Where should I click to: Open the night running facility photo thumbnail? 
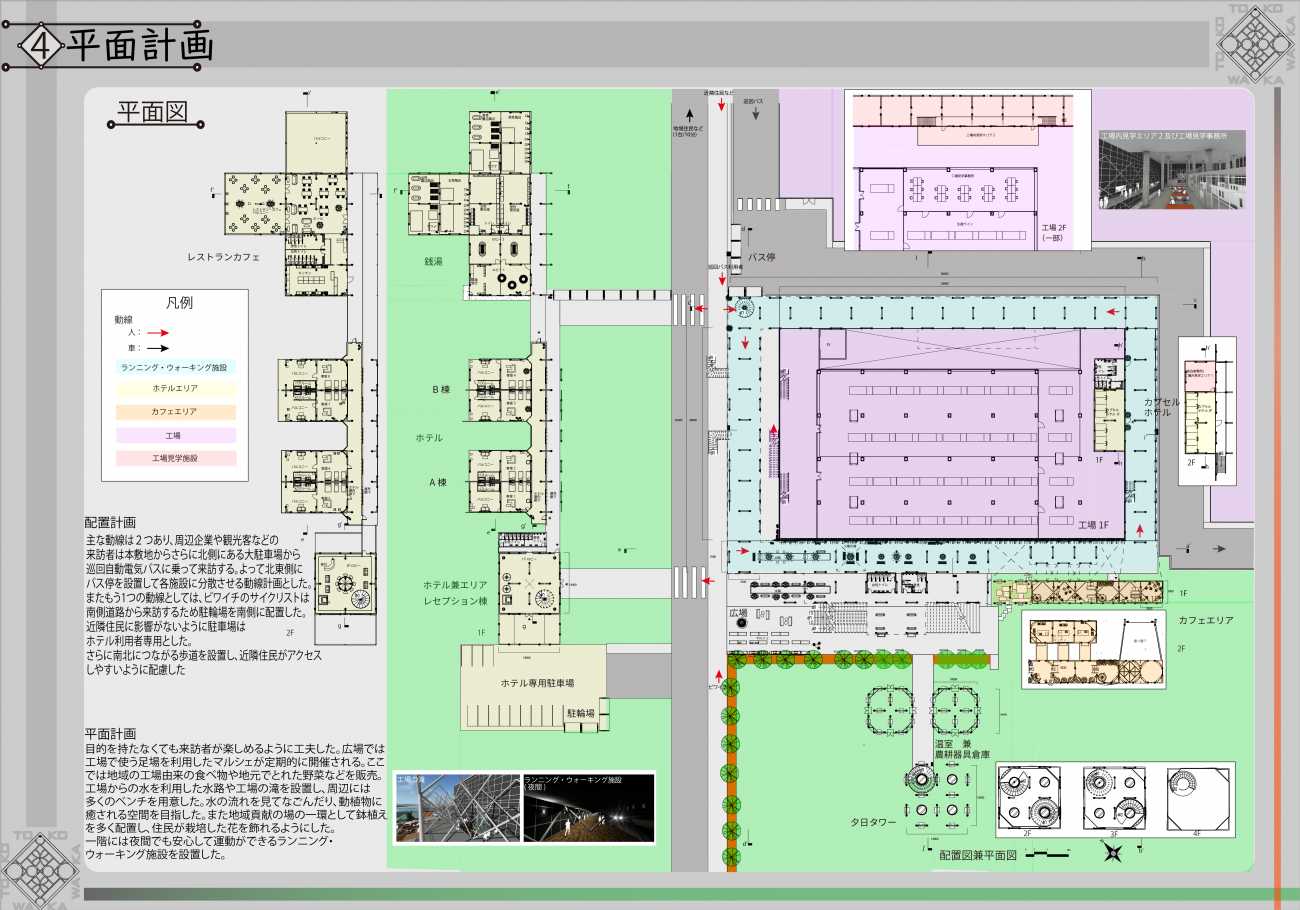[x=587, y=807]
